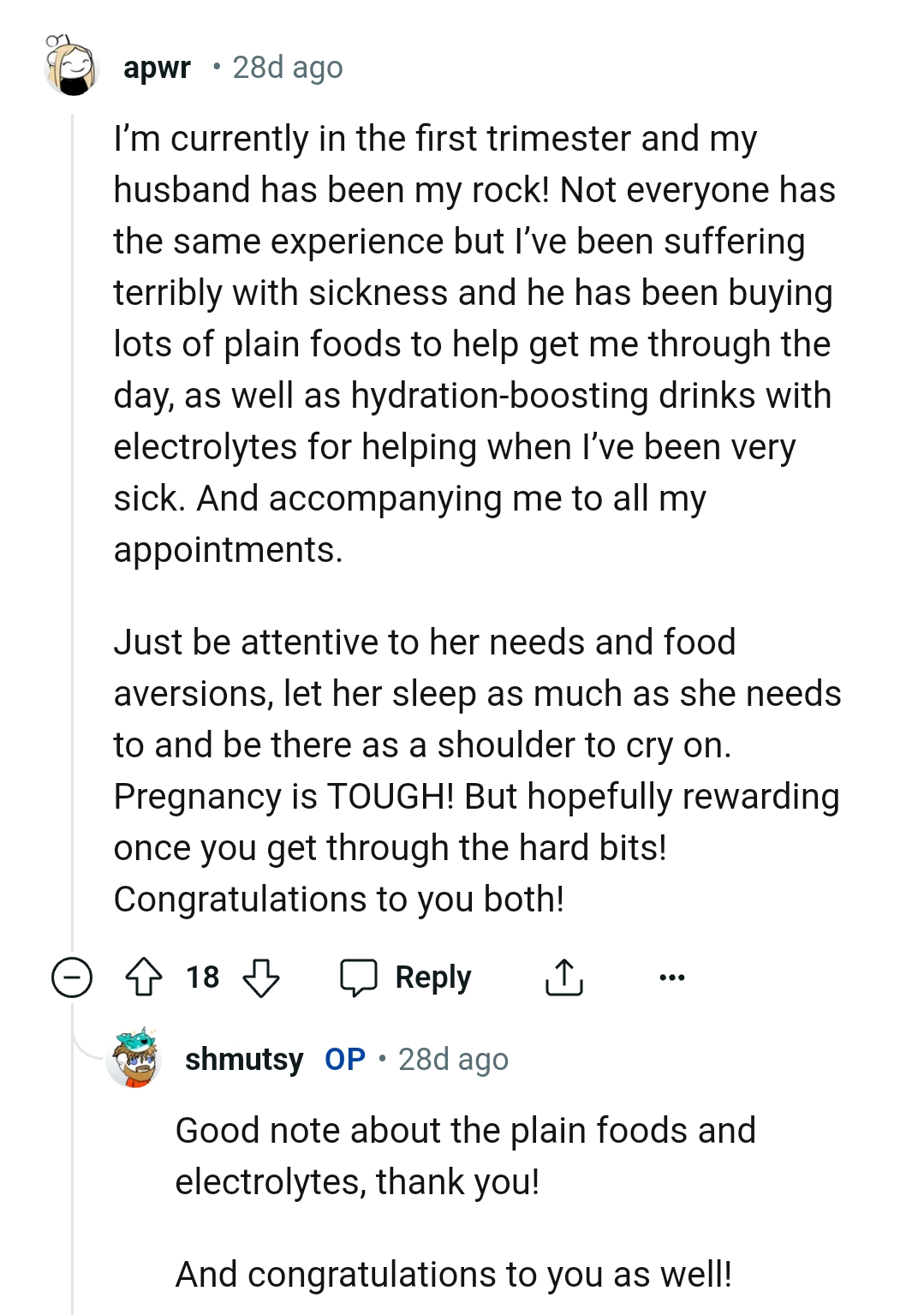924x1315 pixels.
Task: Visit the apwr username profile
Action: click(x=157, y=67)
